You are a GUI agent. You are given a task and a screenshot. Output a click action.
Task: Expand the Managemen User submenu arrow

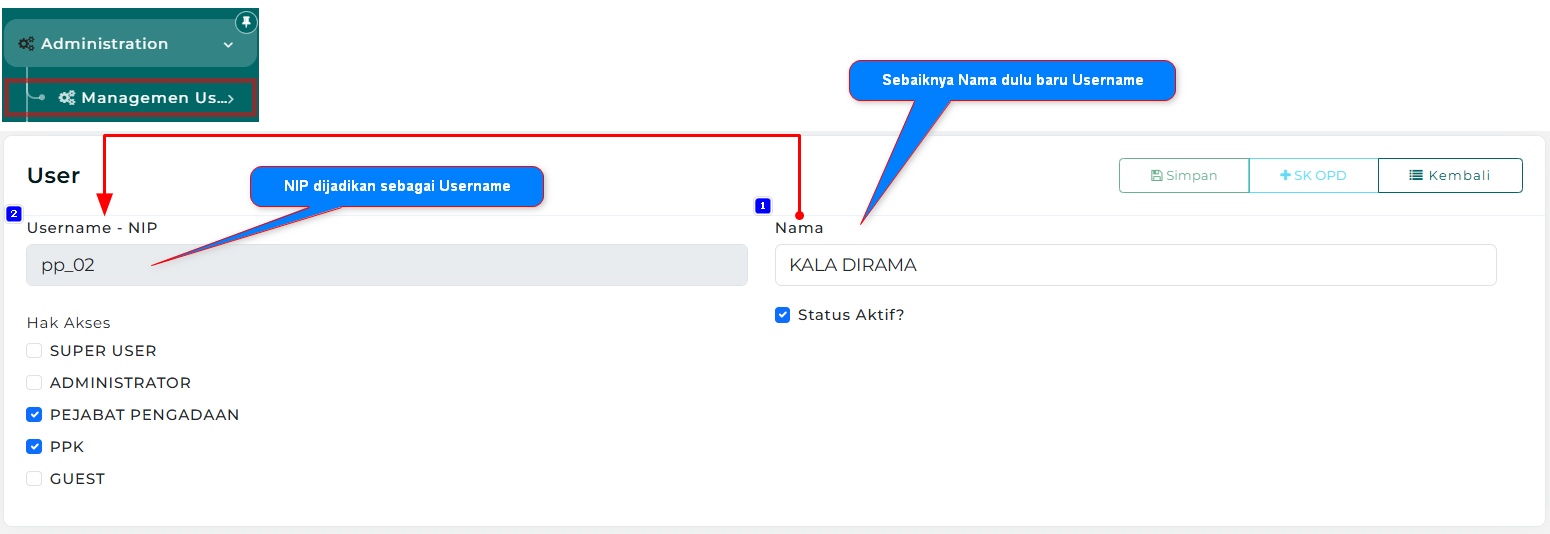click(x=230, y=99)
